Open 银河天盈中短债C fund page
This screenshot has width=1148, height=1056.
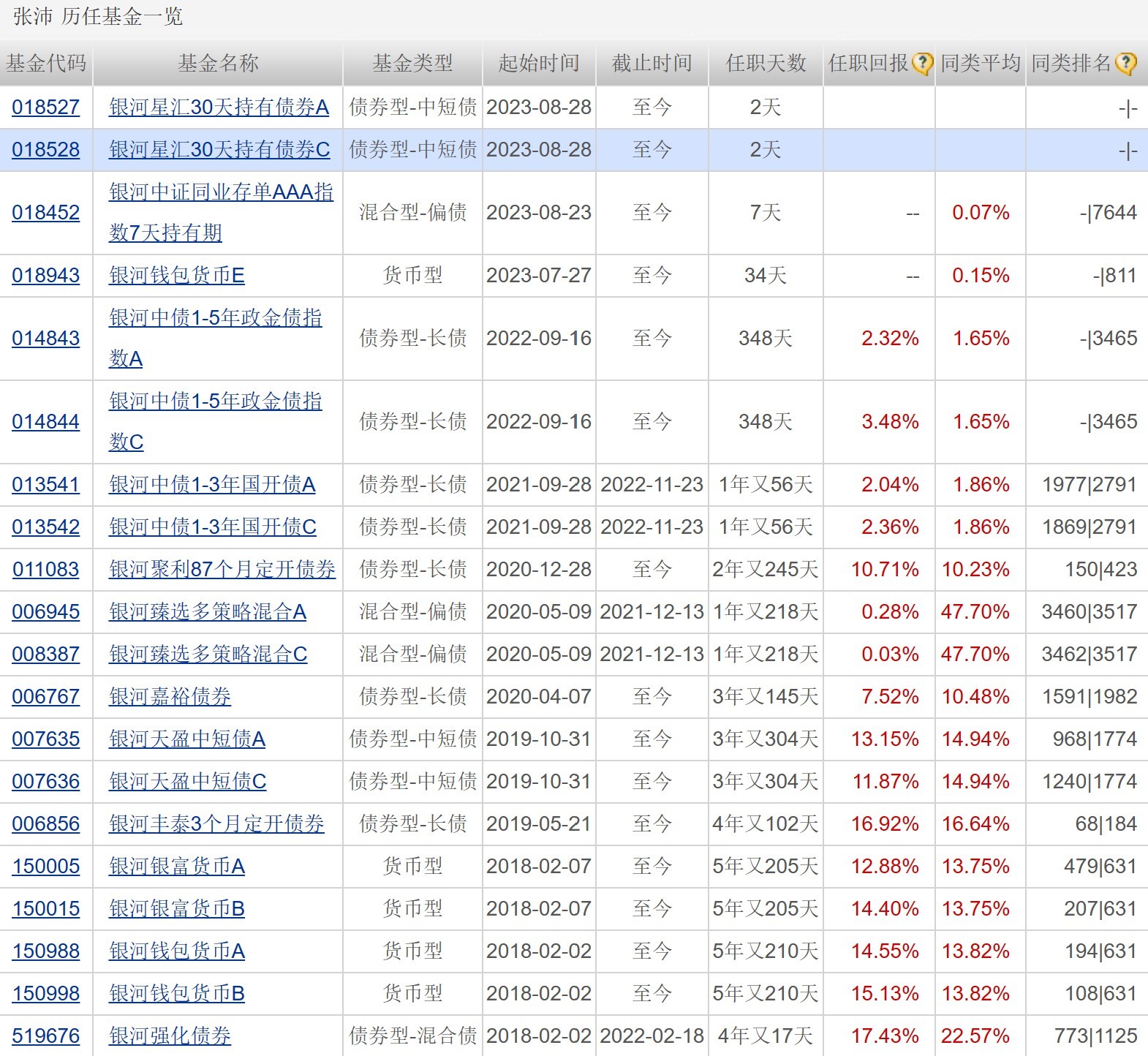pyautogui.click(x=187, y=782)
